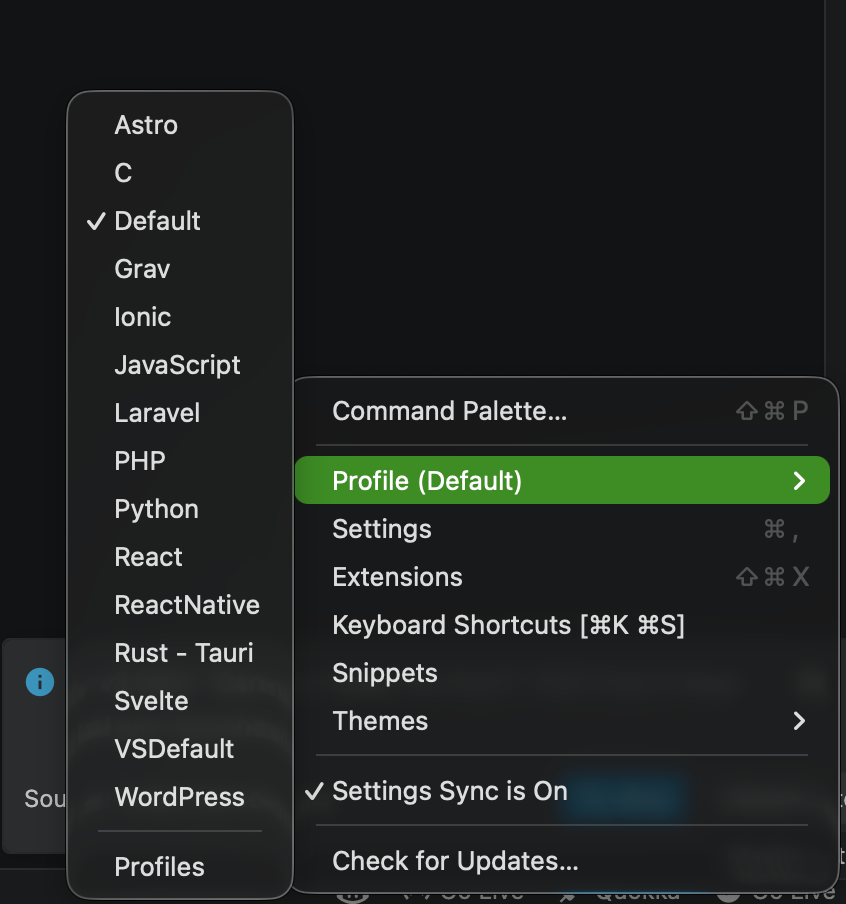Expand the Themes submenu
Screen dimensions: 846x904
tap(380, 721)
